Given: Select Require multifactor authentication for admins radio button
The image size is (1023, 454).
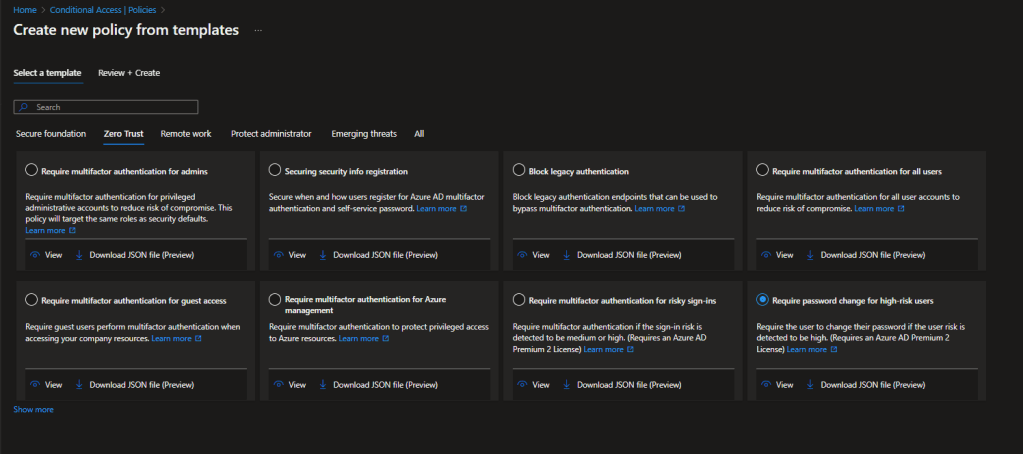Looking at the screenshot, I should 32,171.
